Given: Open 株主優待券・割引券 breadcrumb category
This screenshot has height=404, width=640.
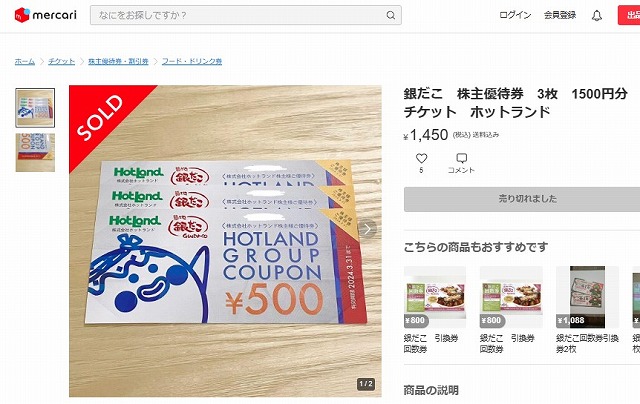Looking at the screenshot, I should pyautogui.click(x=118, y=61).
